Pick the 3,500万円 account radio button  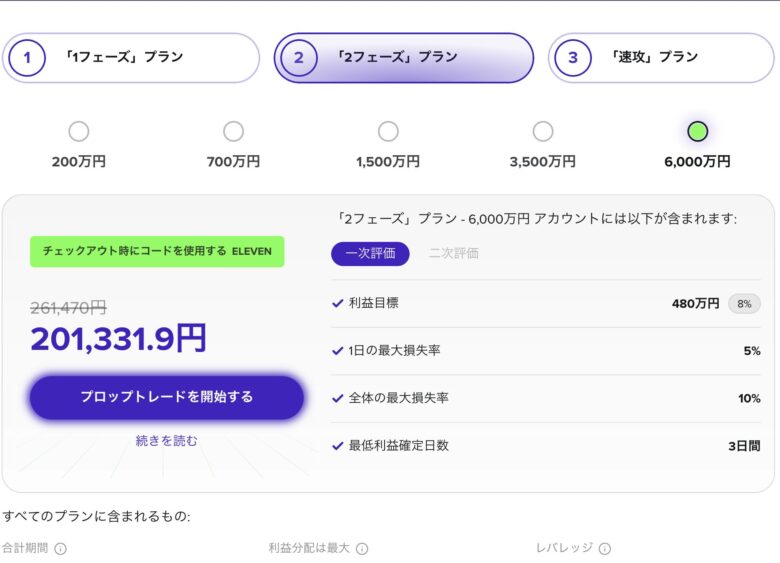pyautogui.click(x=543, y=132)
